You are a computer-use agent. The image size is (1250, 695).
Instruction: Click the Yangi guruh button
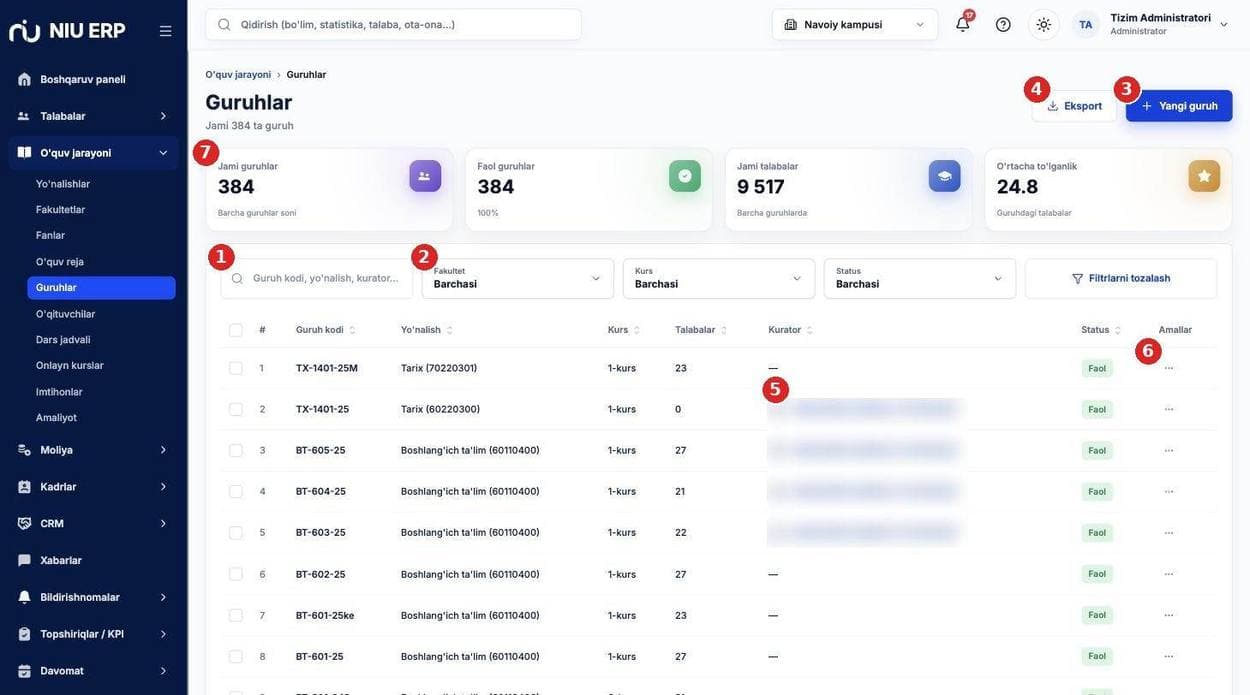tap(1179, 106)
